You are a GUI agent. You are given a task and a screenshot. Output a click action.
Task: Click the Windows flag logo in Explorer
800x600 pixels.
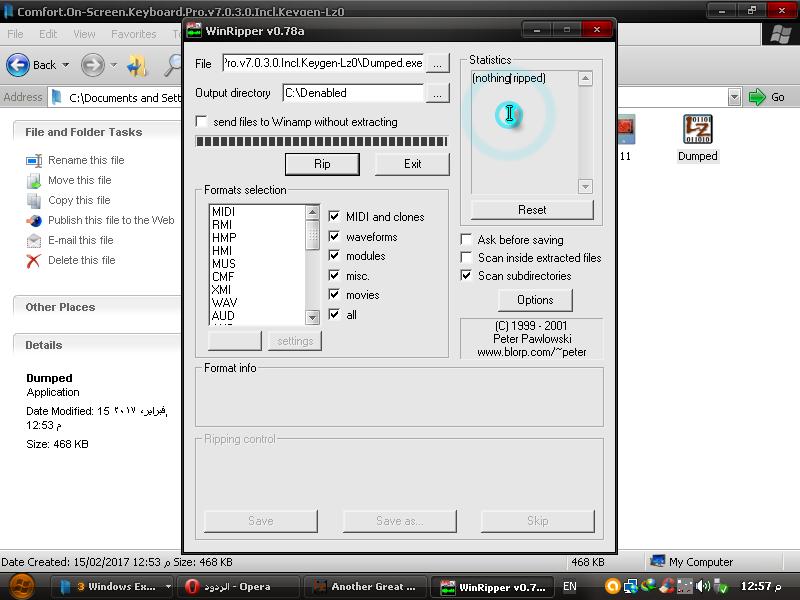click(x=780, y=34)
